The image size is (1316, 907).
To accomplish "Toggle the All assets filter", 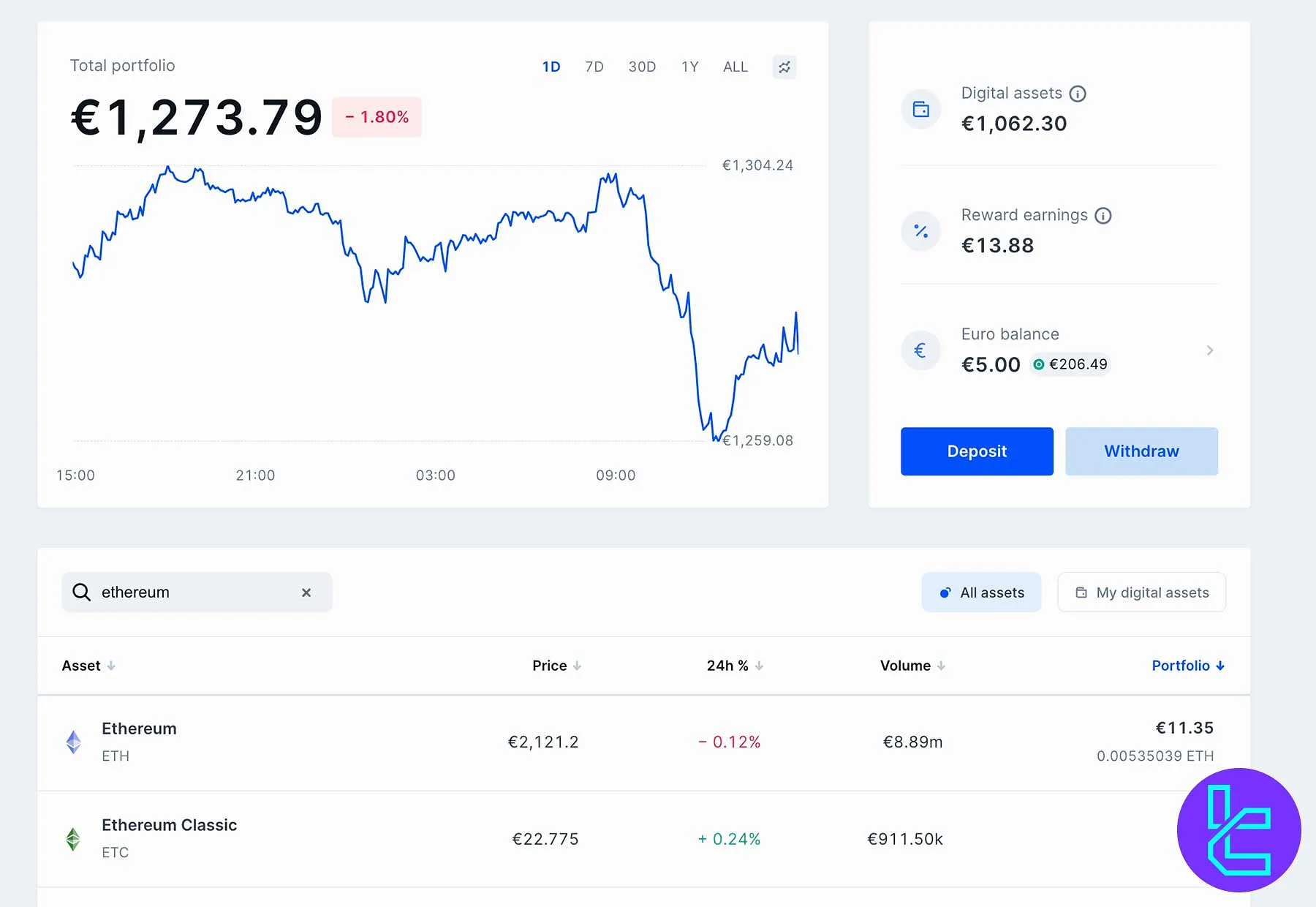I will coord(981,592).
